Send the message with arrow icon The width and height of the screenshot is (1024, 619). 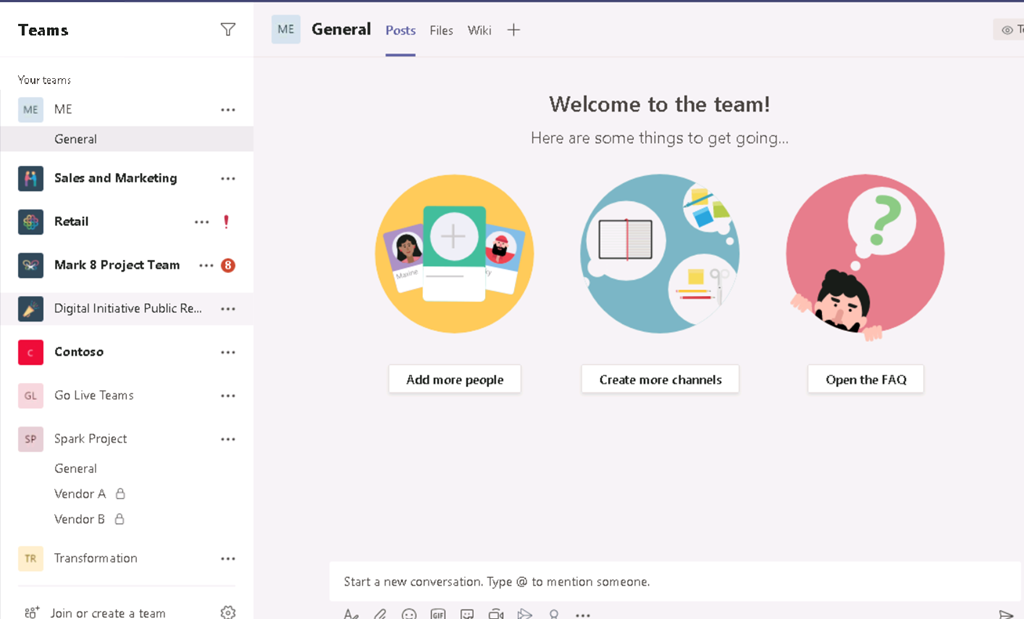click(1006, 614)
